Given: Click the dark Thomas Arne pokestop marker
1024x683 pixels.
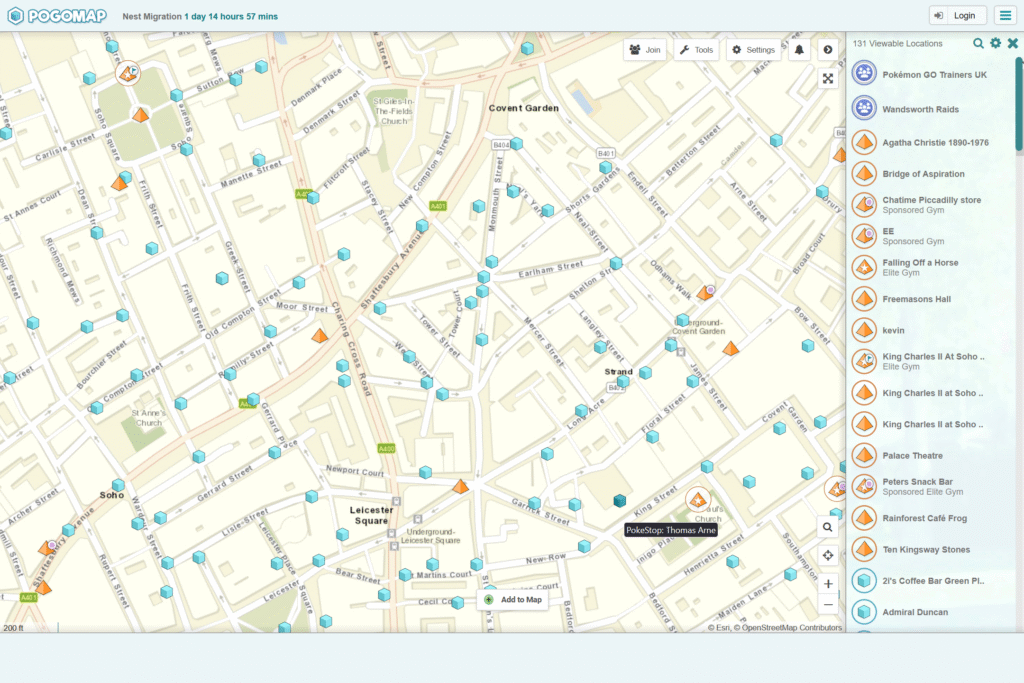Looking at the screenshot, I should click(620, 500).
